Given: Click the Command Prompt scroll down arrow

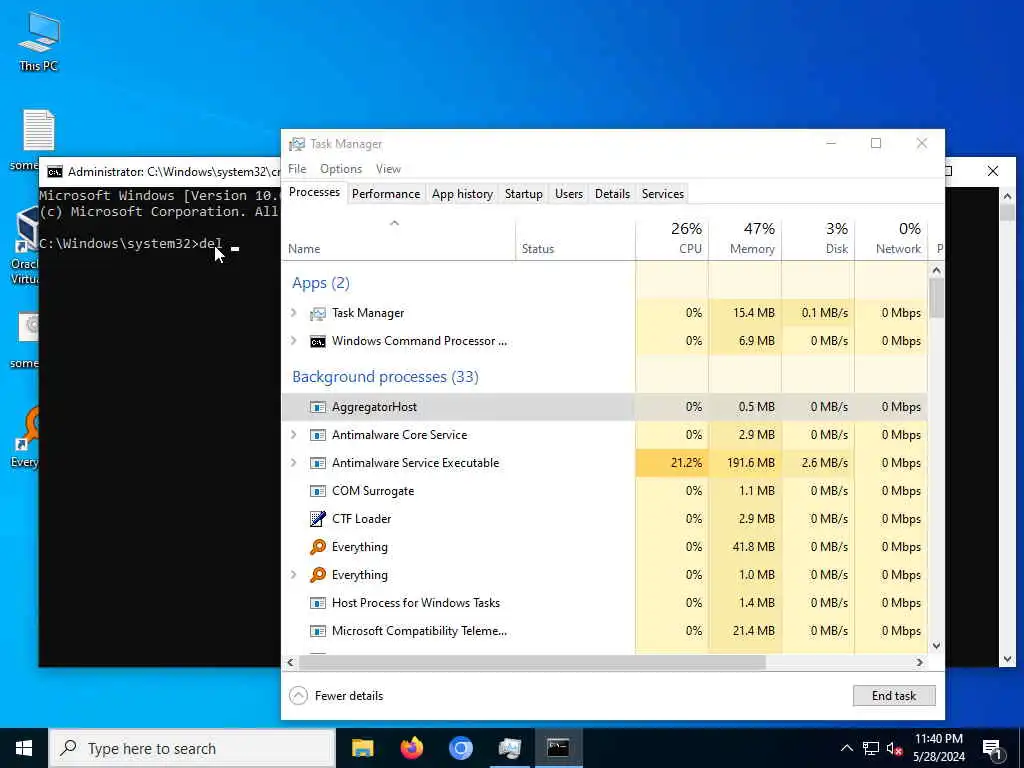Looking at the screenshot, I should tap(1006, 660).
